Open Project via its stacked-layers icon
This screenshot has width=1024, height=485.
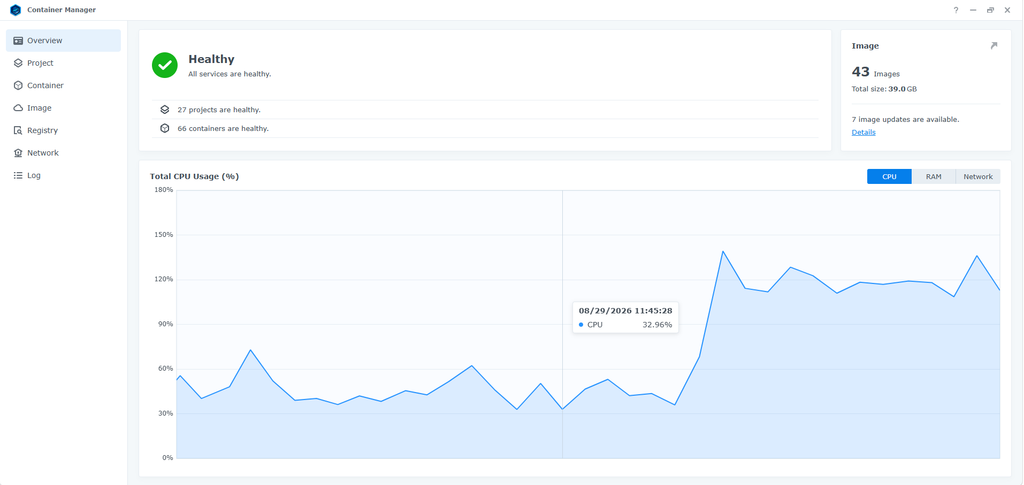tap(18, 63)
